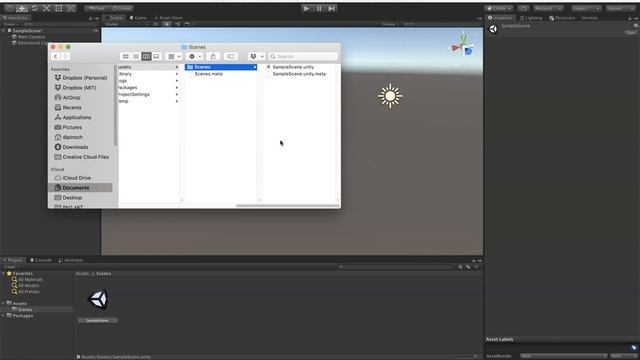Toggle the Global/Local handle rotation
The width and height of the screenshot is (640, 360).
(121, 8)
